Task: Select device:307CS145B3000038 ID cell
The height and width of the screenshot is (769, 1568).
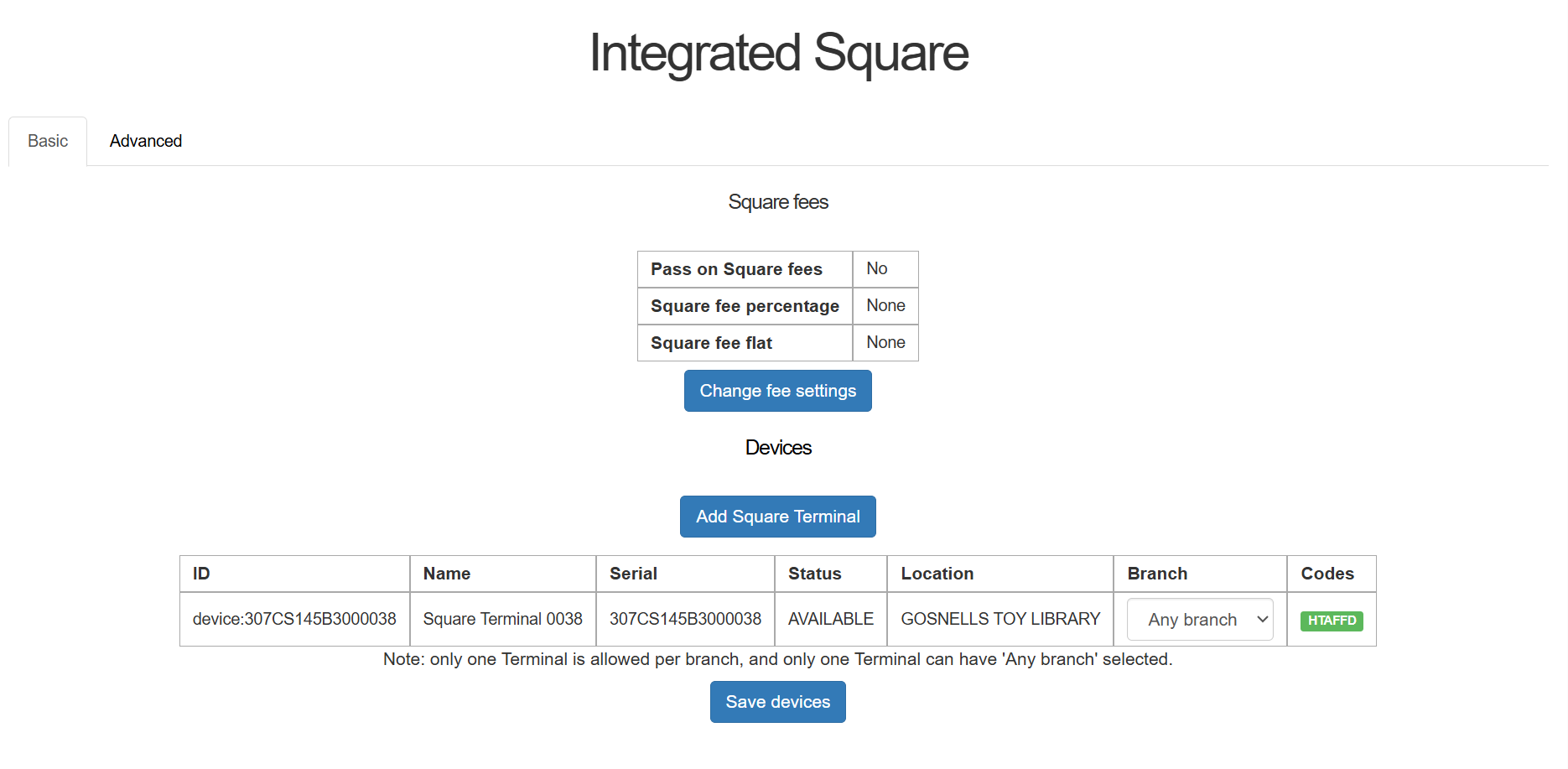Action: pos(294,619)
